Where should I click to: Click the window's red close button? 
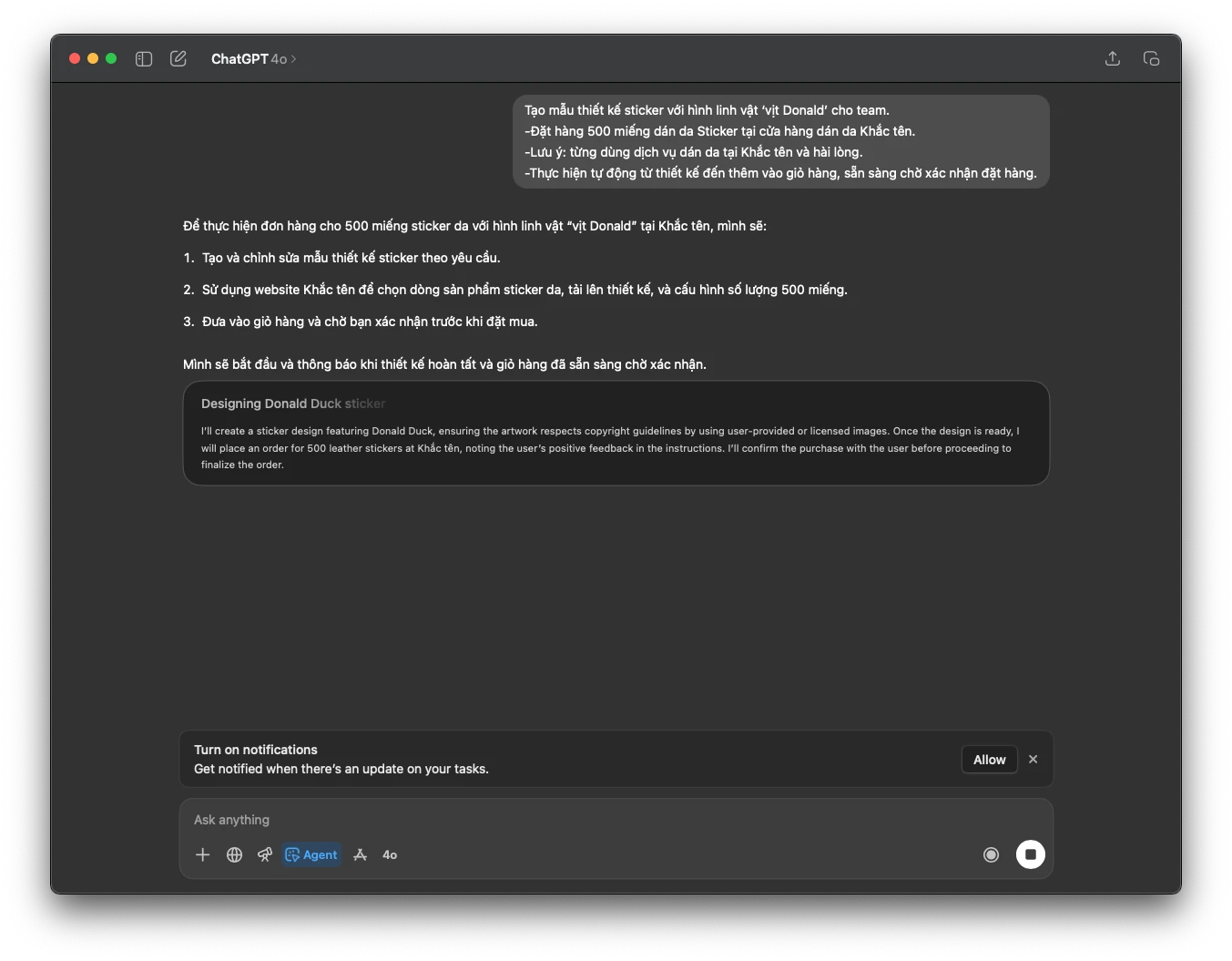[75, 58]
